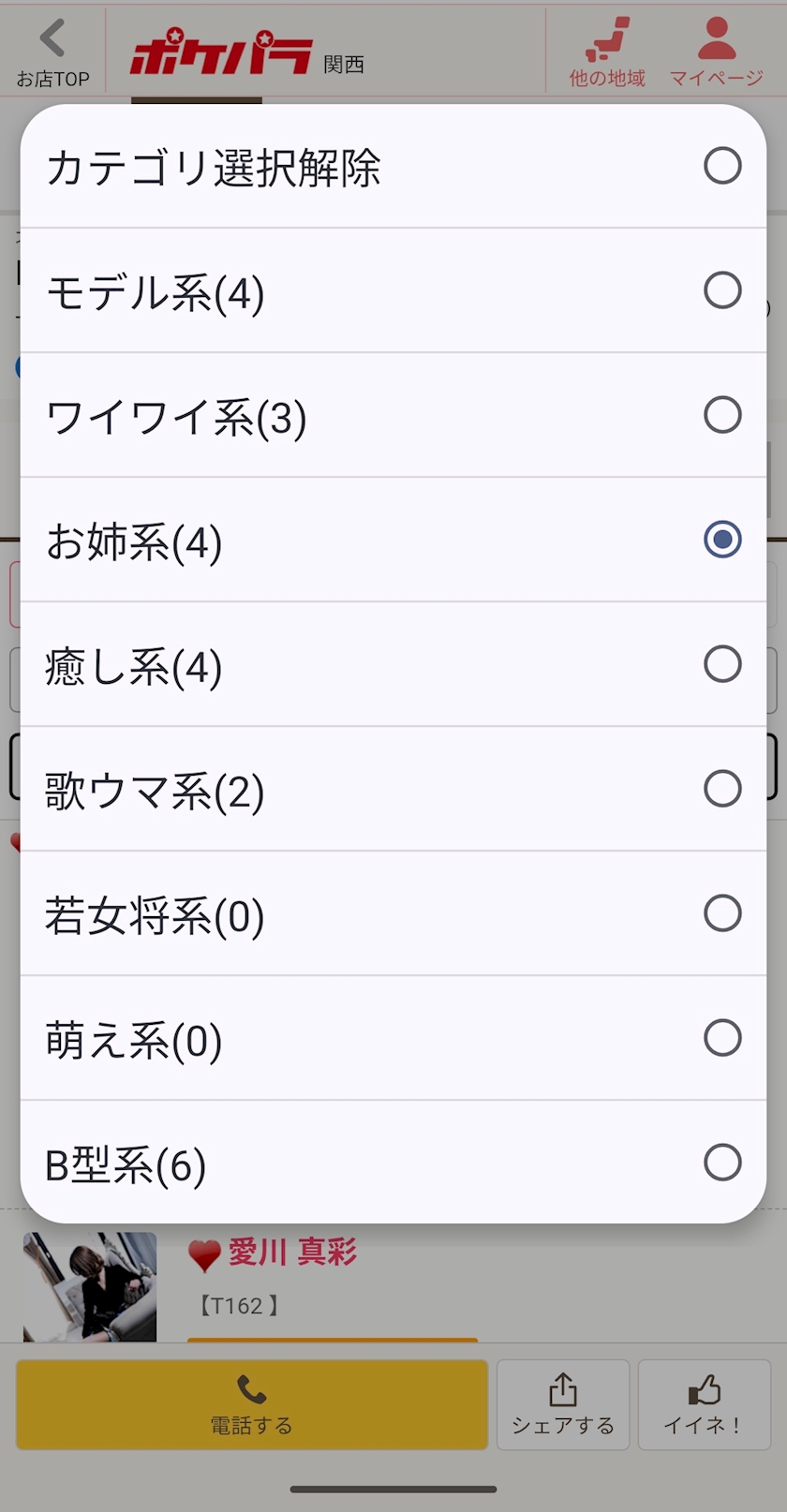Tap the 関西 region label
Viewport: 787px width, 1512px height.
(x=344, y=64)
